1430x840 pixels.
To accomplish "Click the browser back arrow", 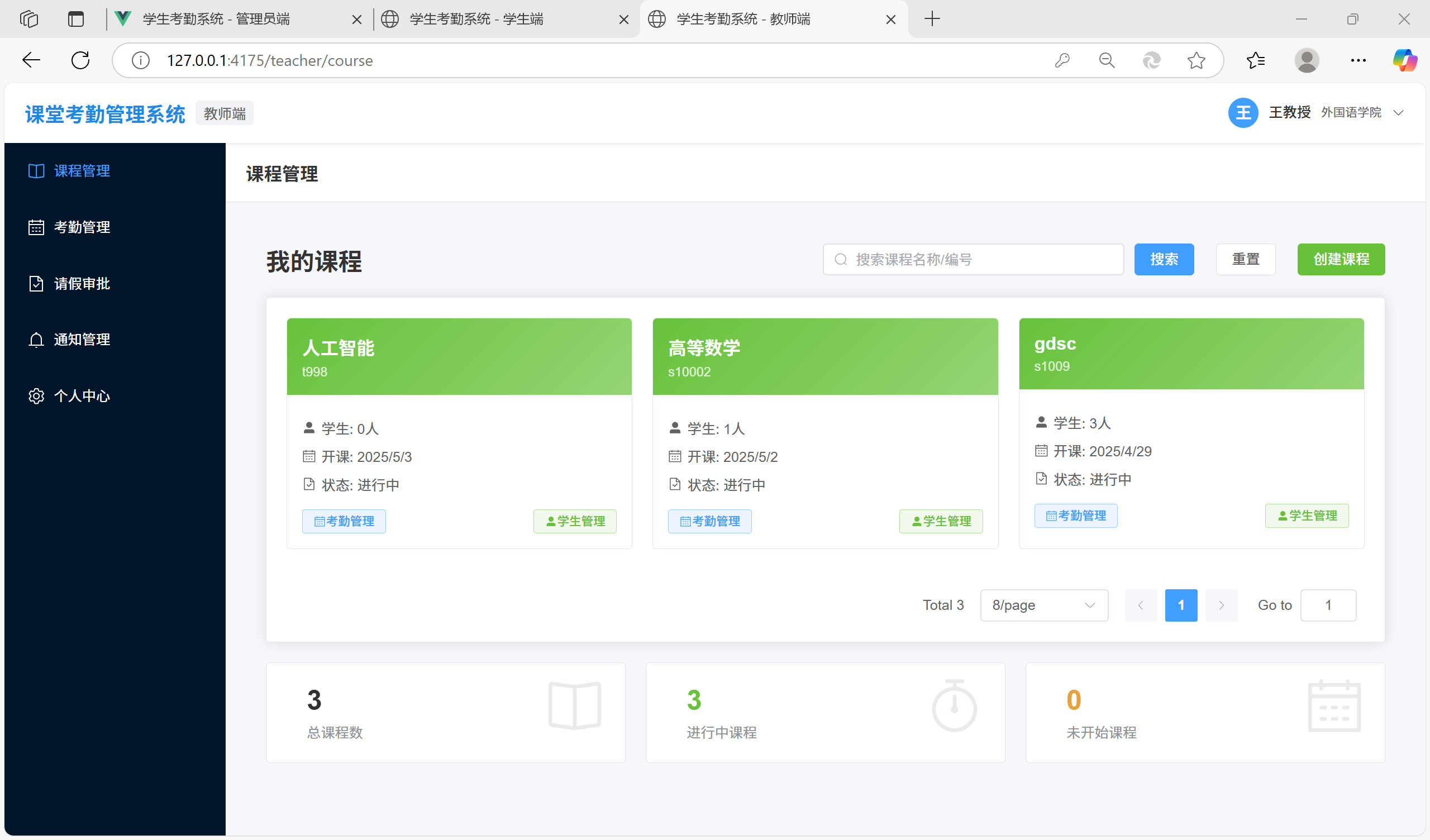I will pos(31,60).
